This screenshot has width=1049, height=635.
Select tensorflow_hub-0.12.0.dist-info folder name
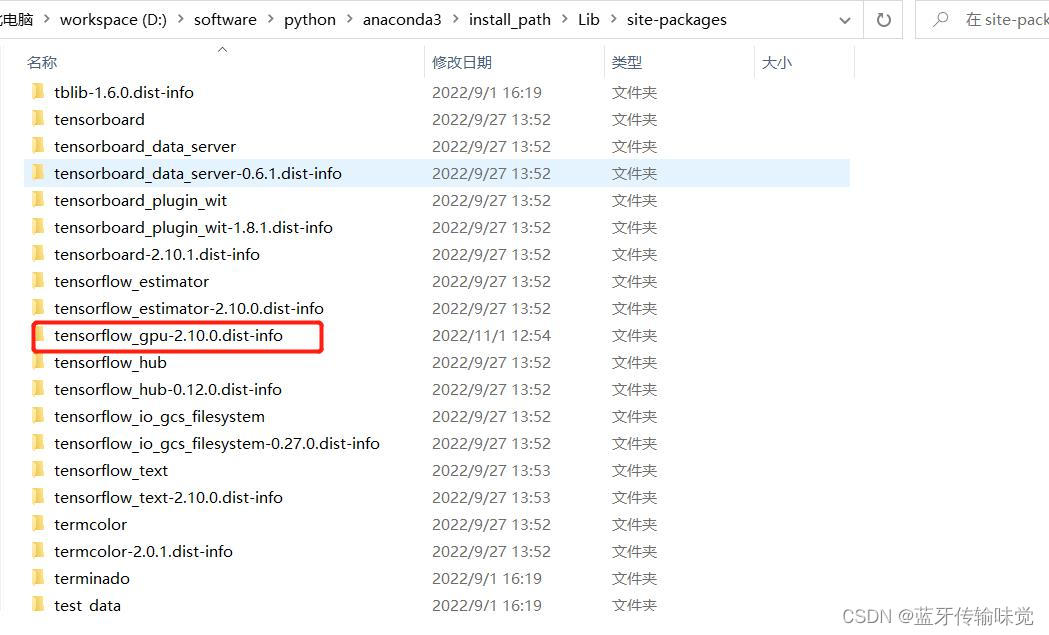point(168,389)
